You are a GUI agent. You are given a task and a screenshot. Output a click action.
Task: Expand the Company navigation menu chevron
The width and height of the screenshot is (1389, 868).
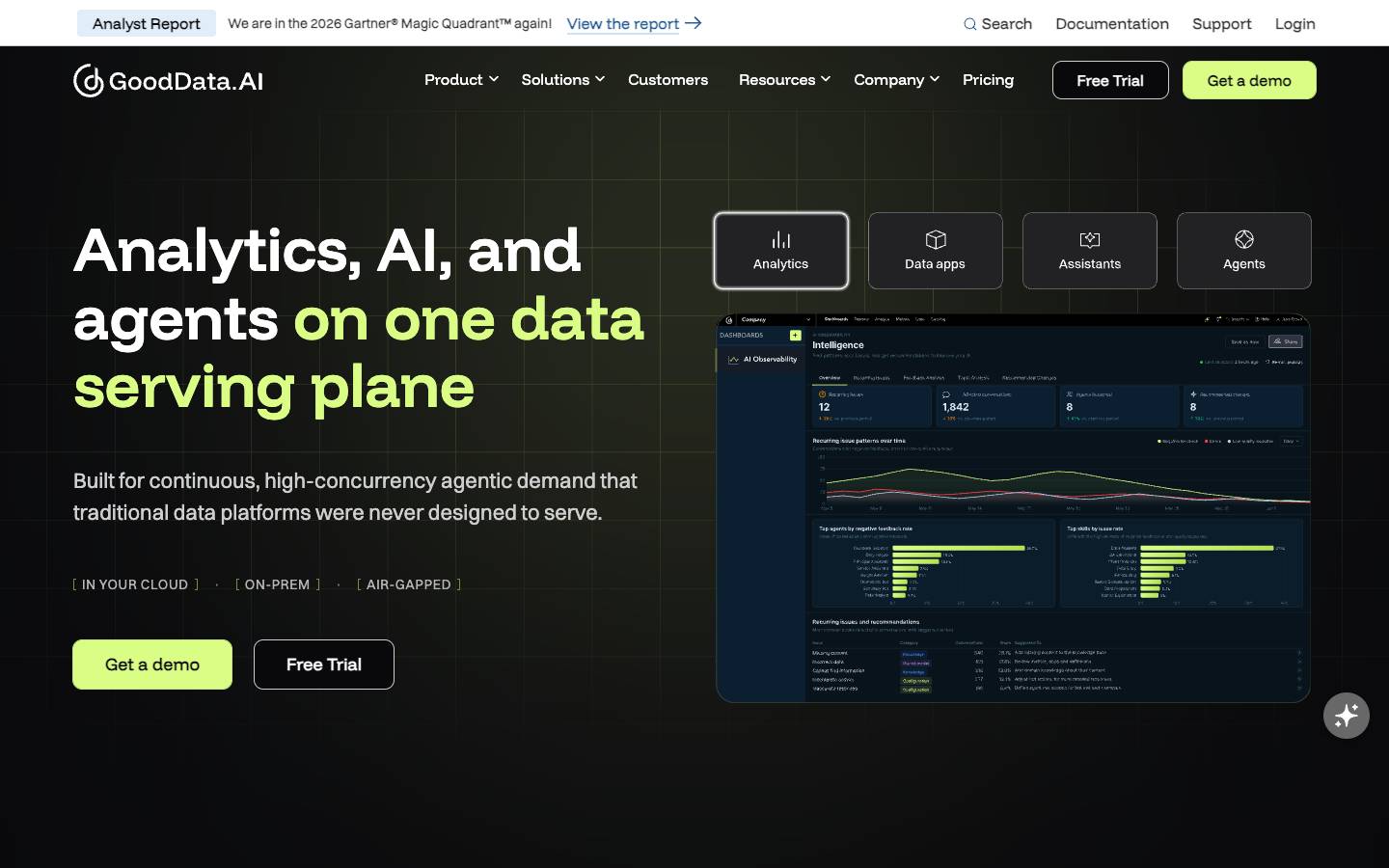click(935, 79)
